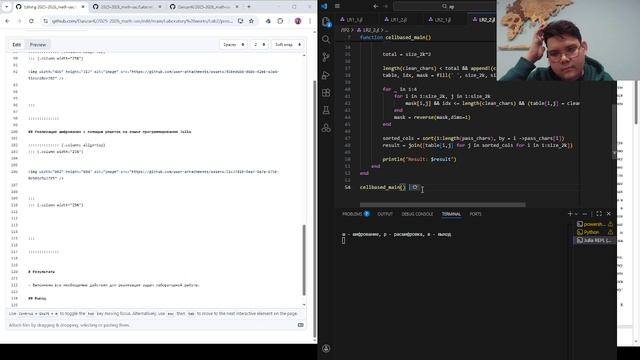Viewport: 640px width, 360px height.
Task: Open the Julia three-circles view in activity bar
Action: tap(326, 128)
